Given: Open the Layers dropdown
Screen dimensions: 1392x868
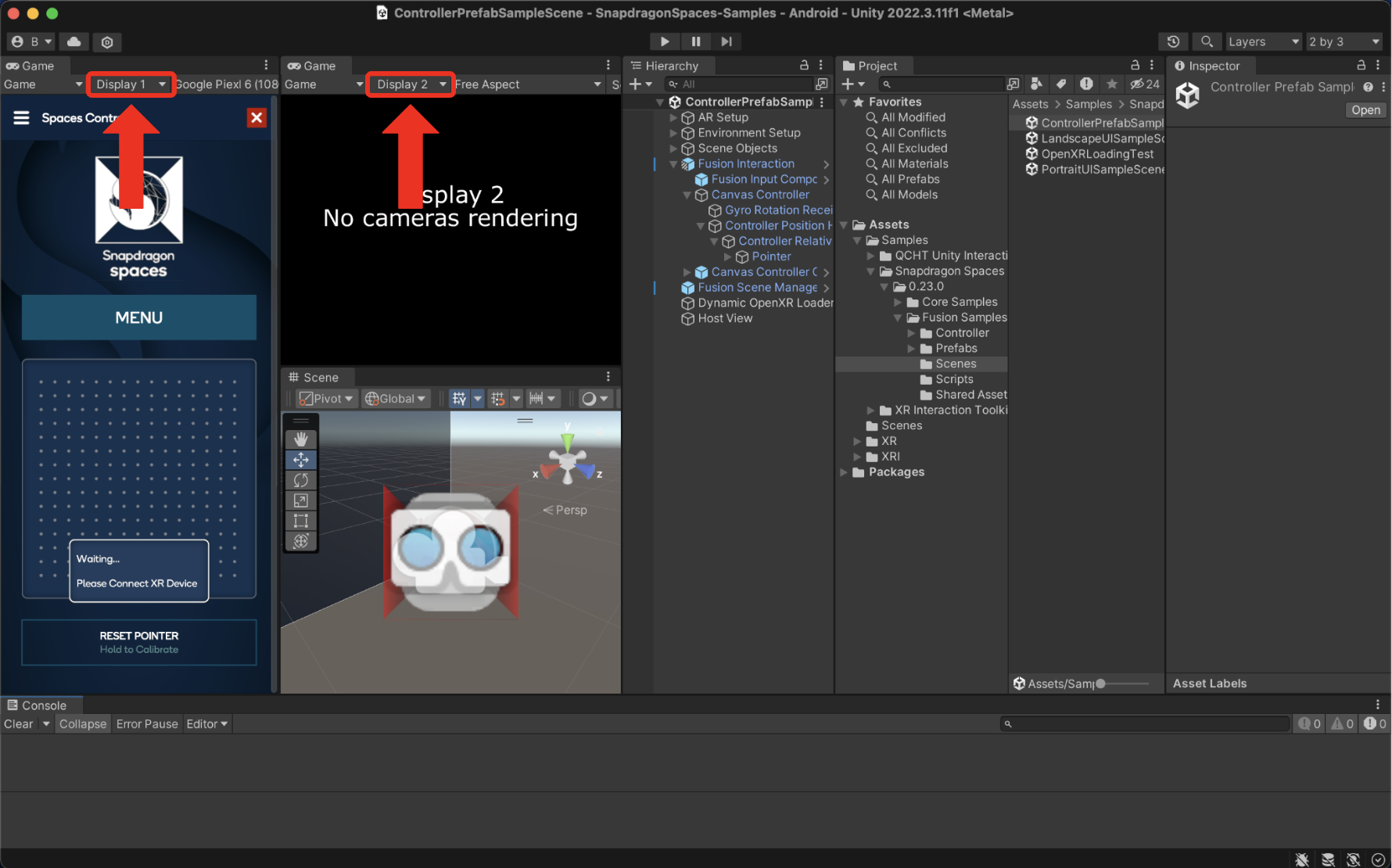Looking at the screenshot, I should (x=1263, y=41).
